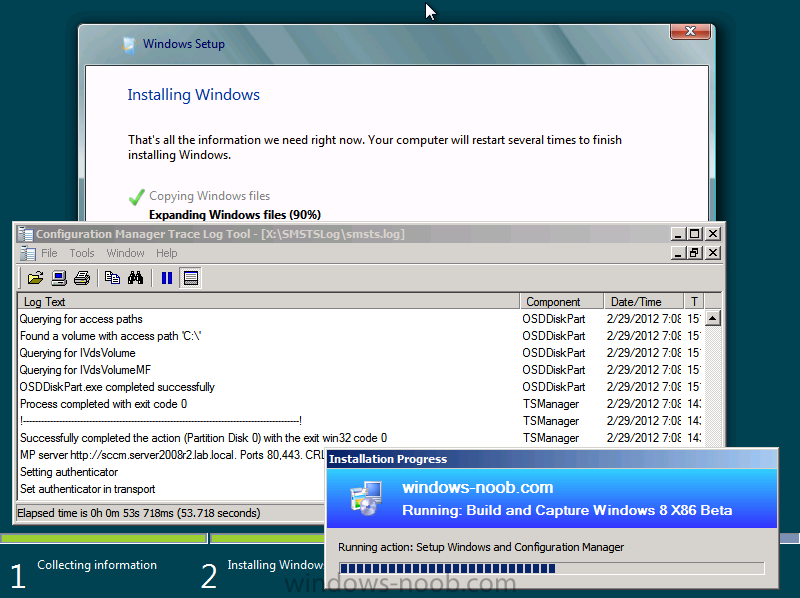Click OSDDiskPart component in 'Querying for access paths' row
The width and height of the screenshot is (800, 598).
554,319
